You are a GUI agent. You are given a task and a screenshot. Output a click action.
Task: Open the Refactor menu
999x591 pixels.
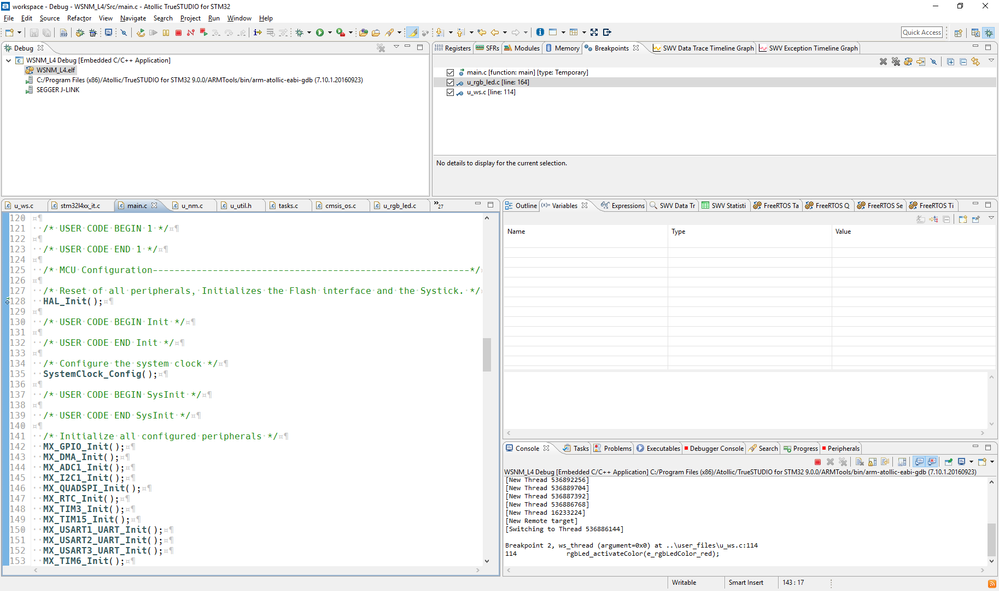click(79, 18)
